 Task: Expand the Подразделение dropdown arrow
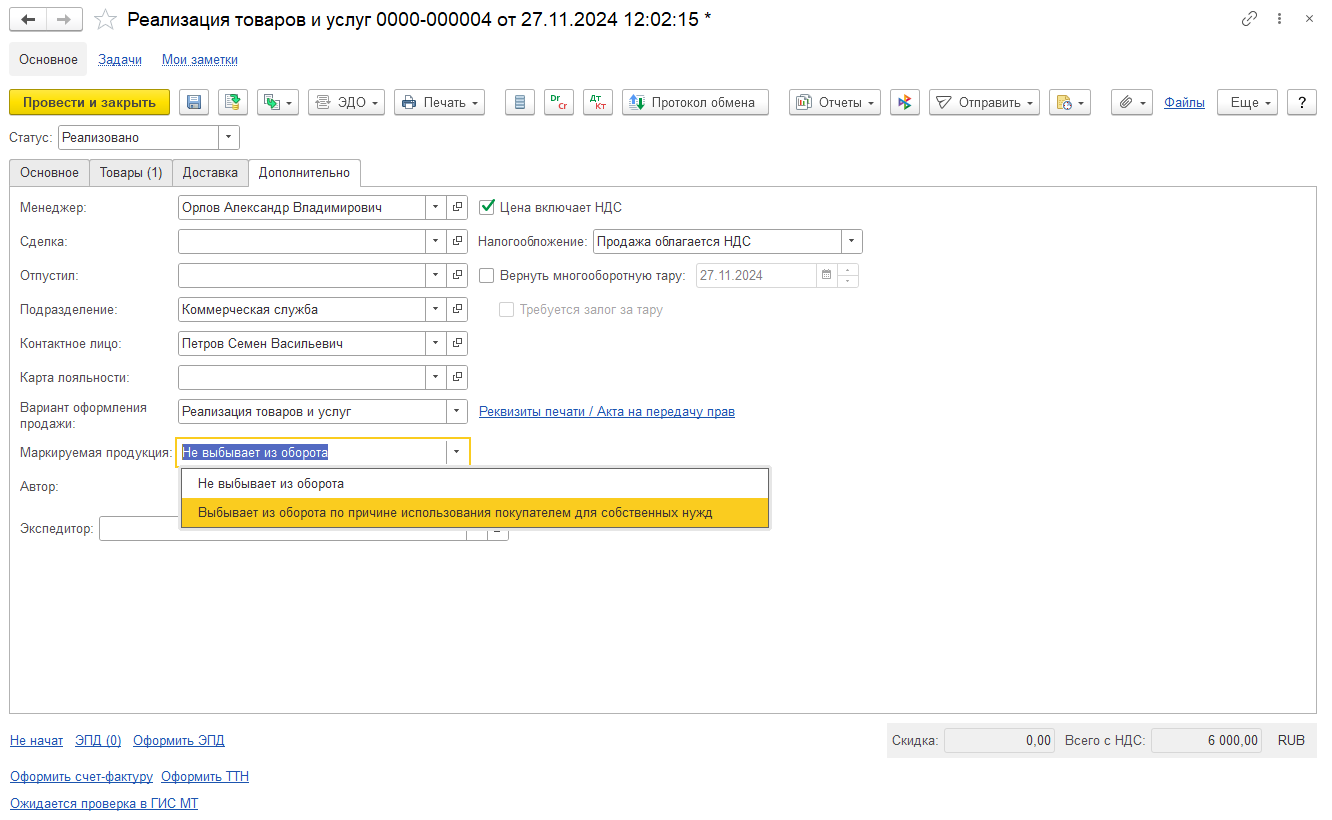pyautogui.click(x=436, y=309)
